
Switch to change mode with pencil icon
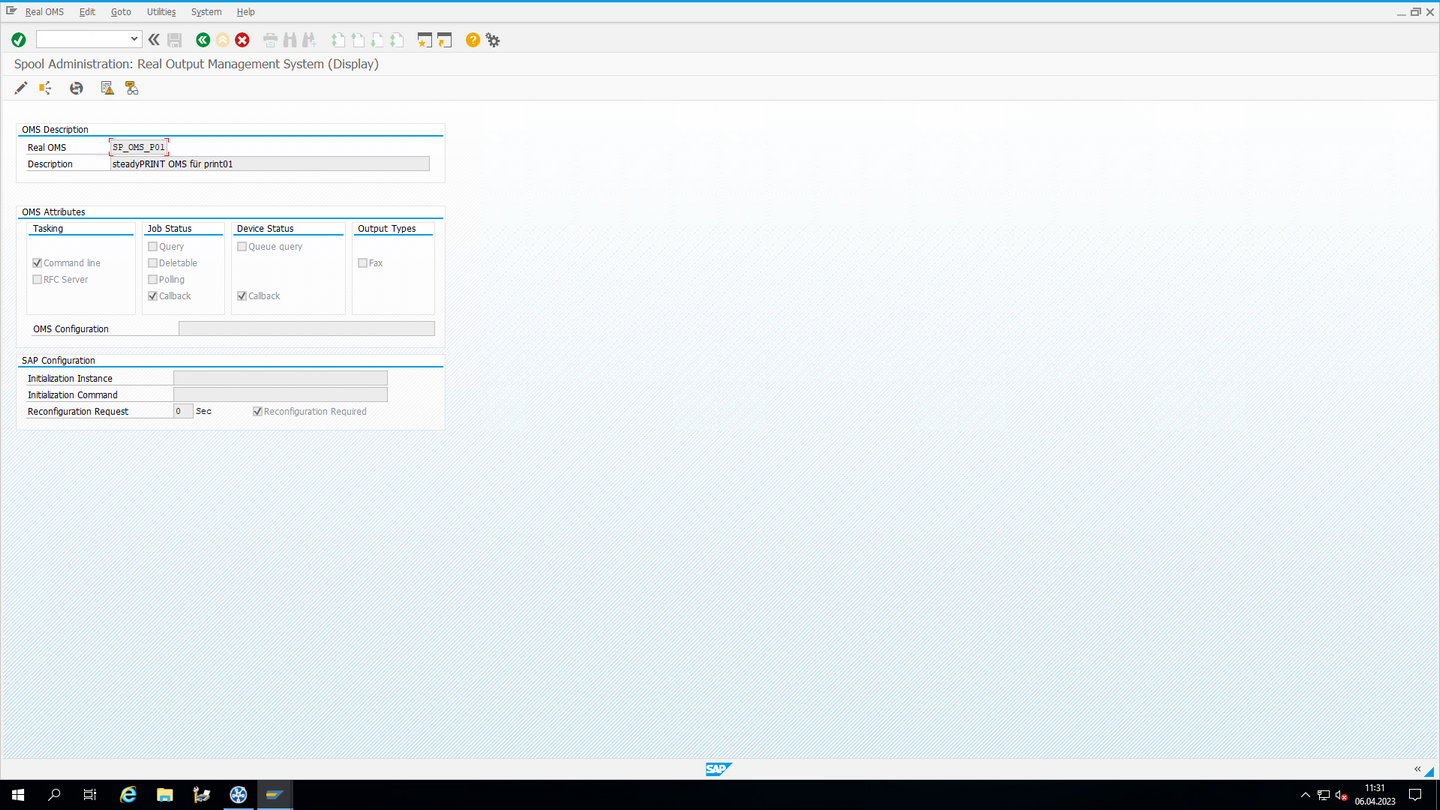click(21, 88)
